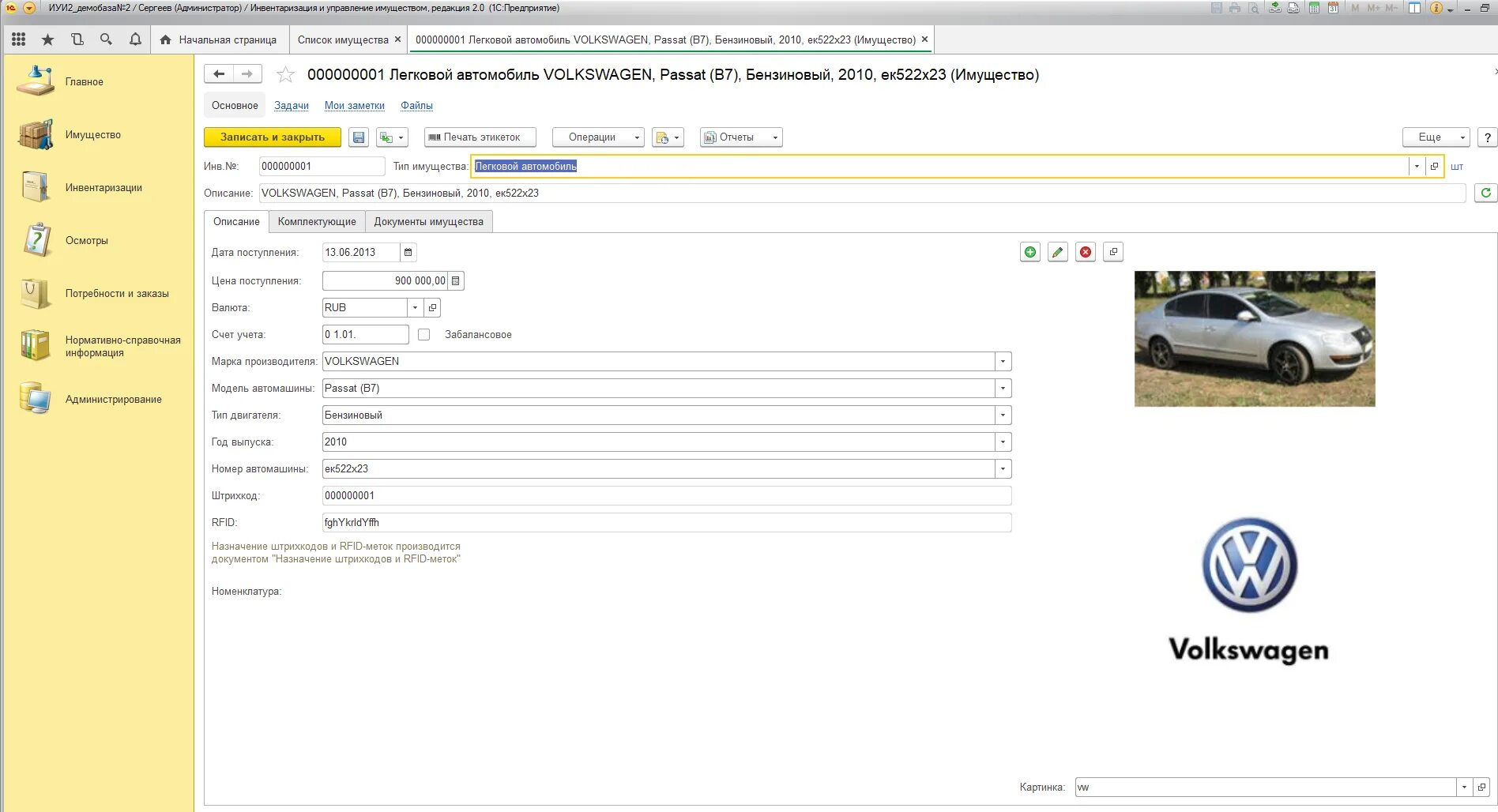
Task: Switch to the Комплектующие tab
Action: point(317,222)
